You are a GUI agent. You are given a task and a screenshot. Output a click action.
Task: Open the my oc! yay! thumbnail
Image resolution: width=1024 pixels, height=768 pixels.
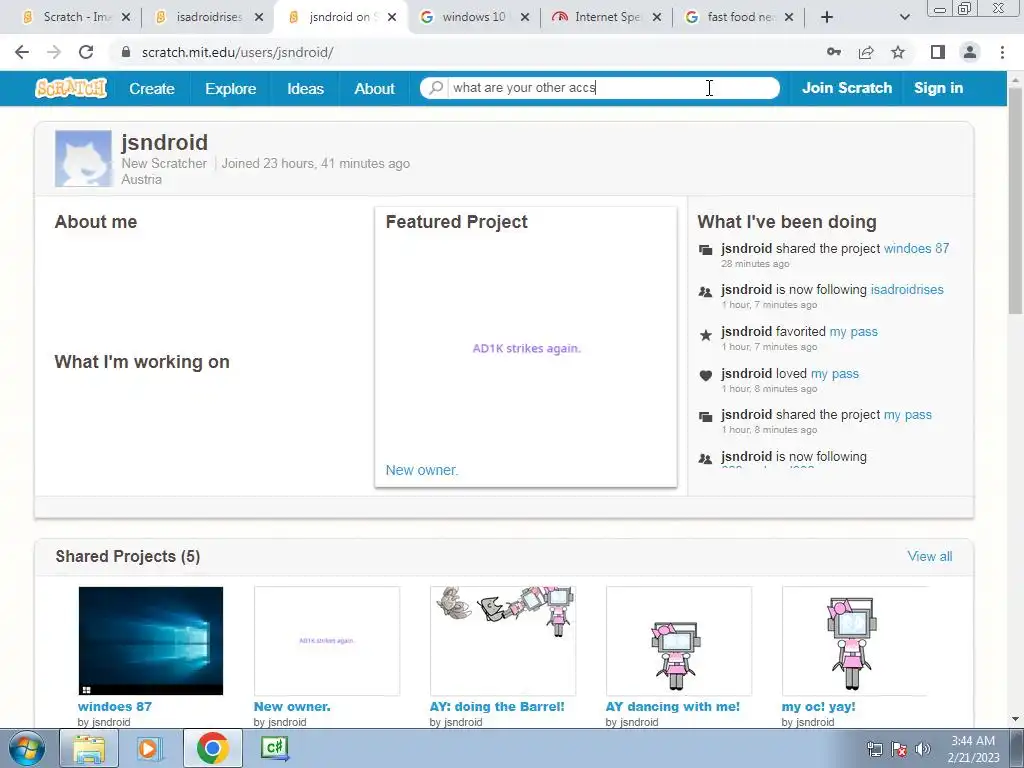click(x=854, y=641)
